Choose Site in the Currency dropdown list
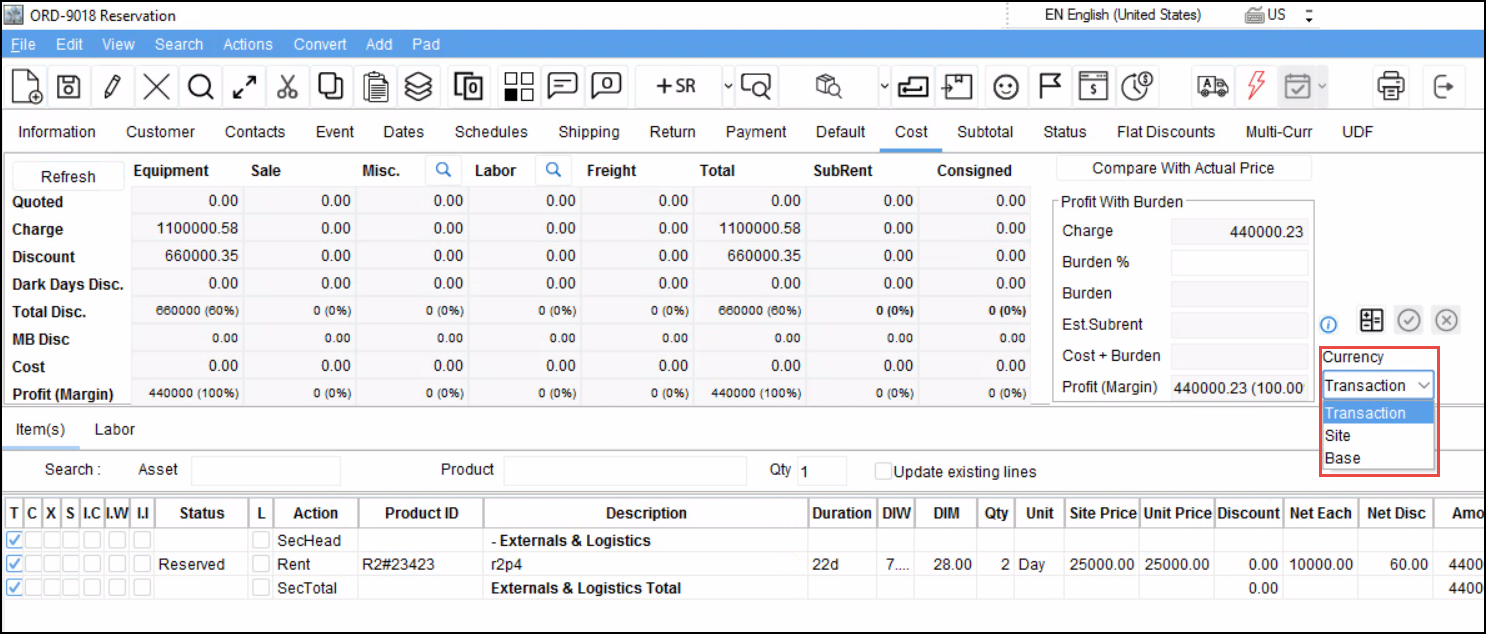Image resolution: width=1486 pixels, height=634 pixels. coord(1378,436)
